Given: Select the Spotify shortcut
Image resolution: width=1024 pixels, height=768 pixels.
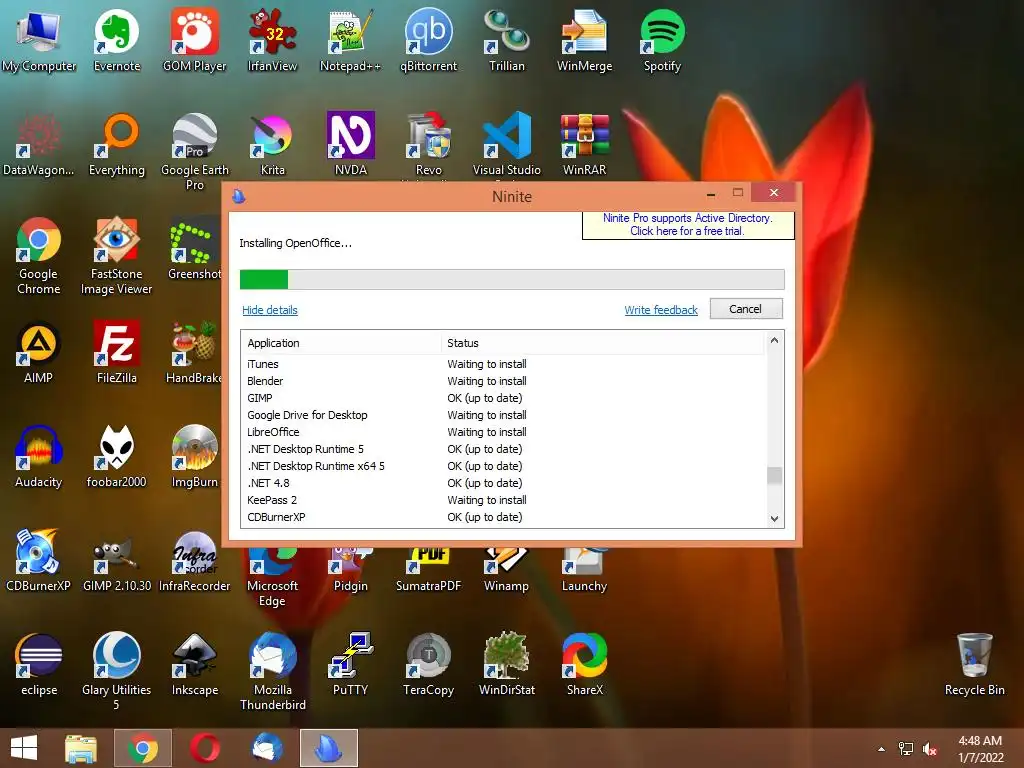Looking at the screenshot, I should pyautogui.click(x=662, y=40).
